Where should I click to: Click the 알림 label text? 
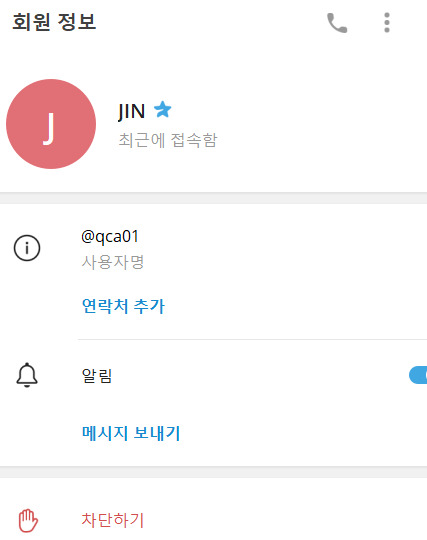[x=97, y=375]
